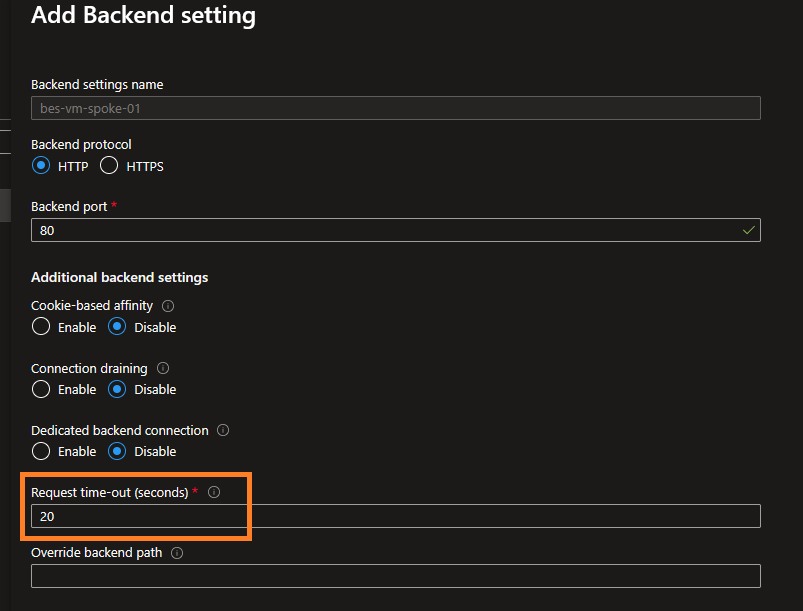Click the Cookie-based affinity info icon

pyautogui.click(x=168, y=306)
